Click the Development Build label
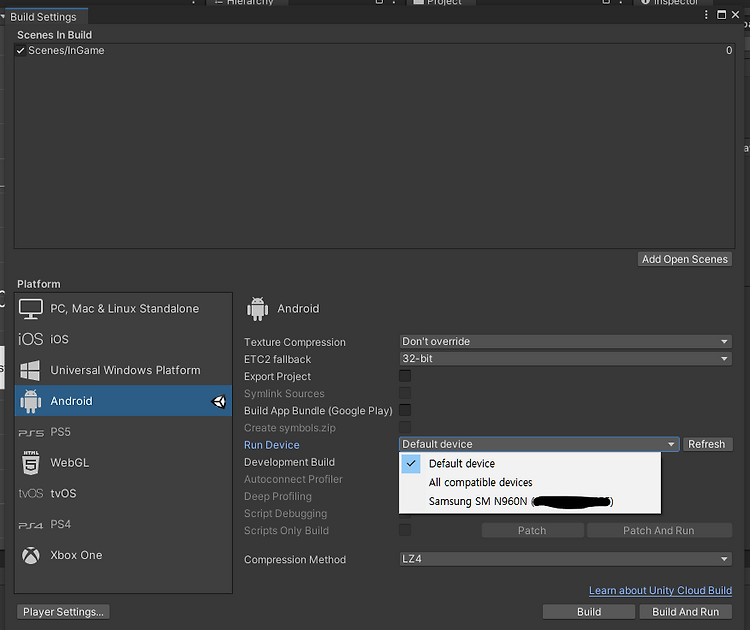The image size is (750, 630). [x=289, y=462]
